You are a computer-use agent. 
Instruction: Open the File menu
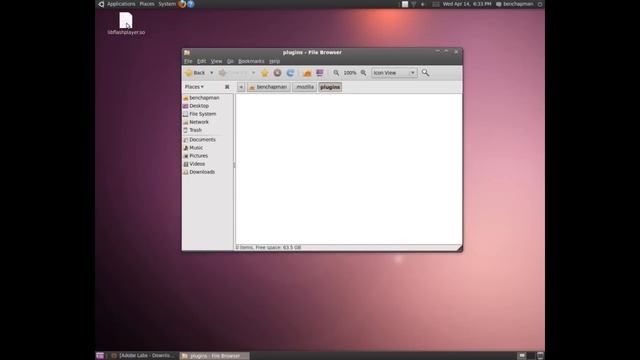click(x=188, y=61)
